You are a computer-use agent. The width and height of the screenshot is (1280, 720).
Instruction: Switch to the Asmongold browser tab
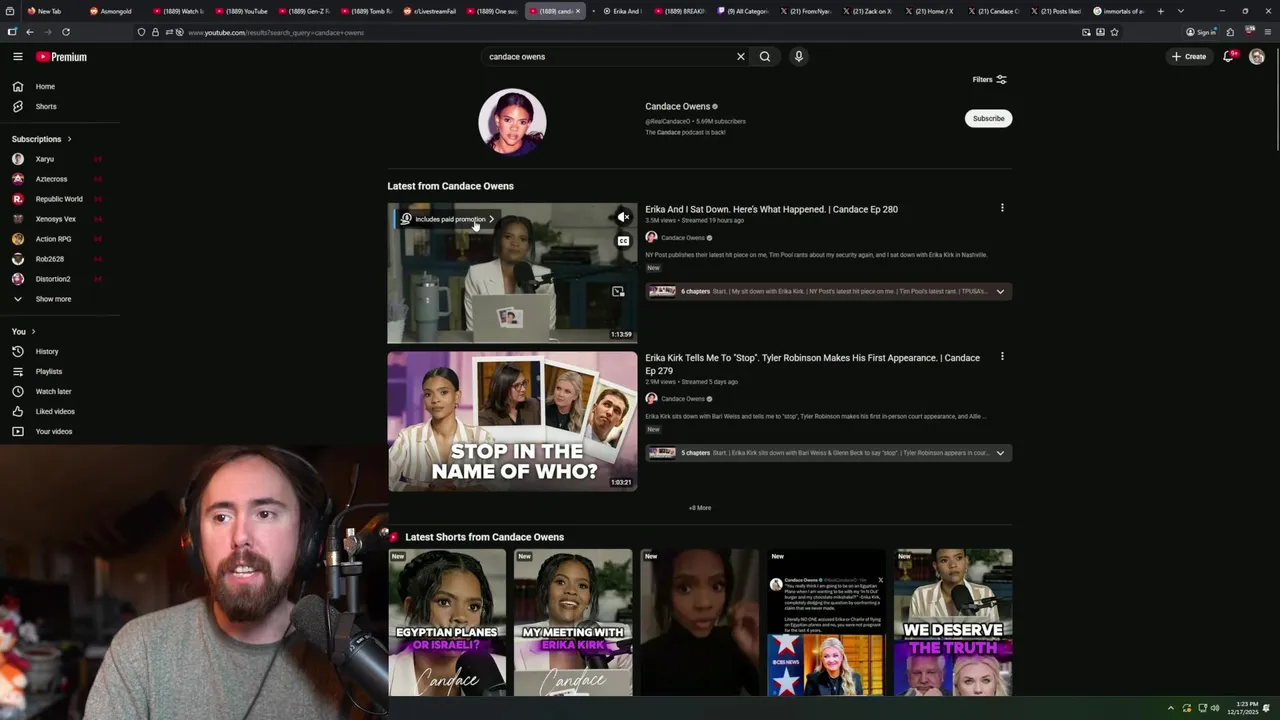pyautogui.click(x=110, y=11)
